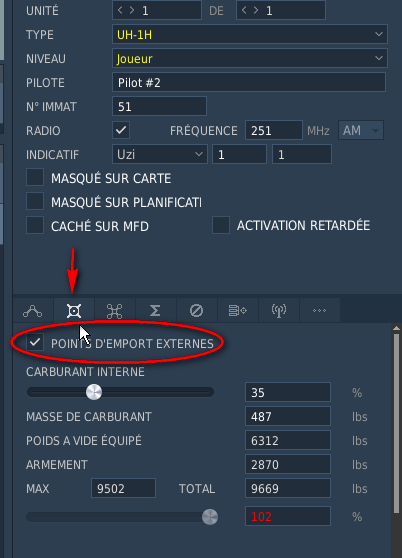The width and height of the screenshot is (402, 558).
Task: Expand the TYPE dropdown showing UH-1H
Action: click(250, 34)
